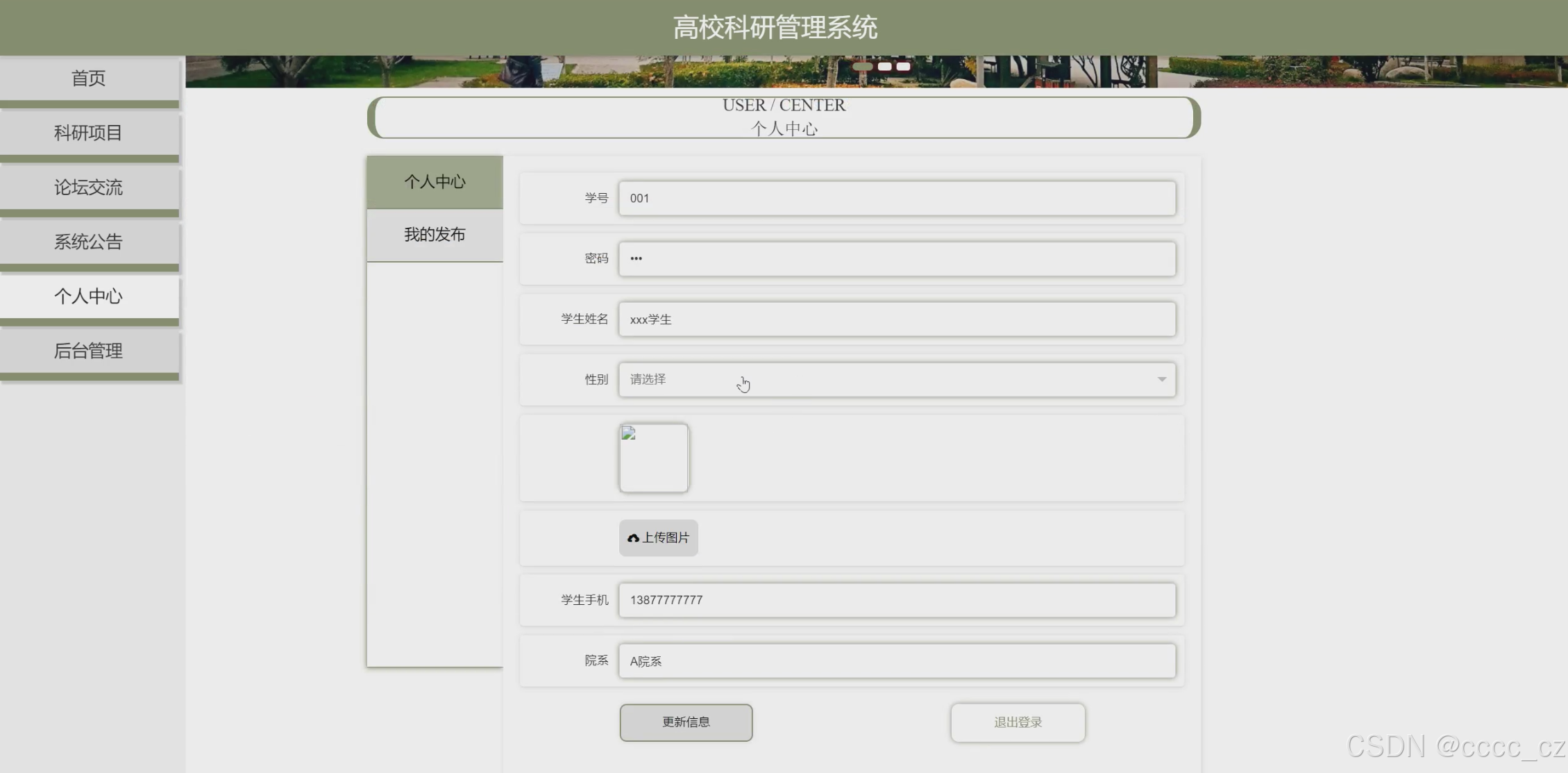Click the cloud upload icon on 上传图片

pos(633,538)
